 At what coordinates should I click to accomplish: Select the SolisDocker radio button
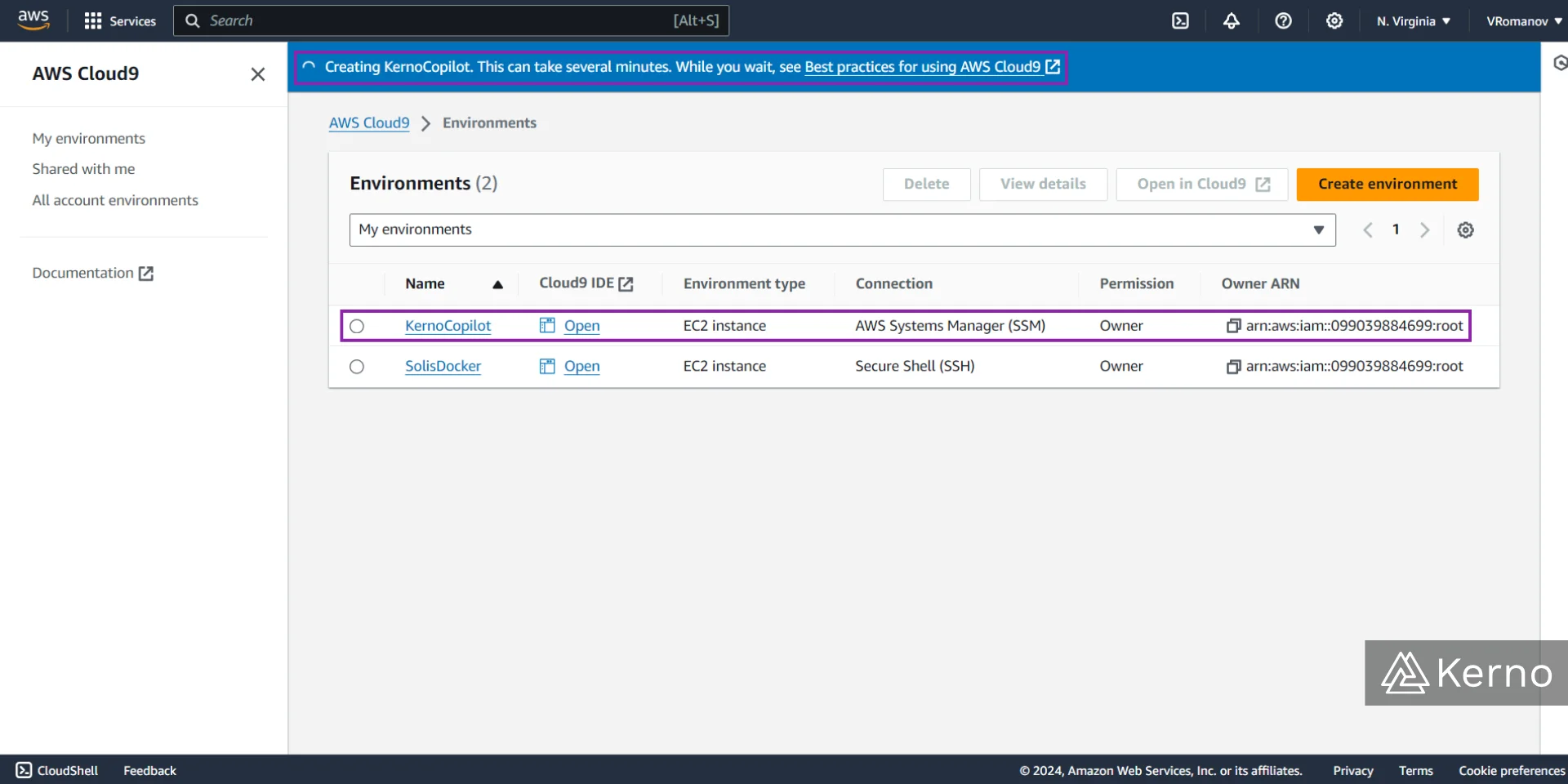click(x=357, y=367)
